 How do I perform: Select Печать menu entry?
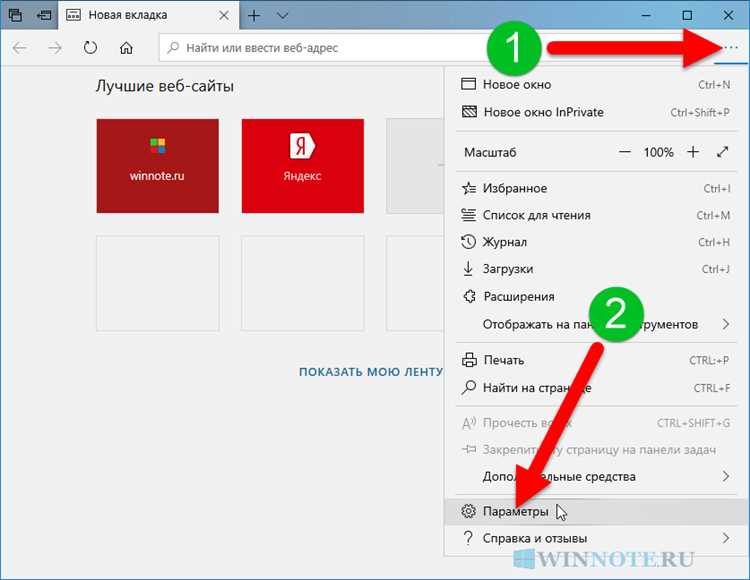pos(596,360)
